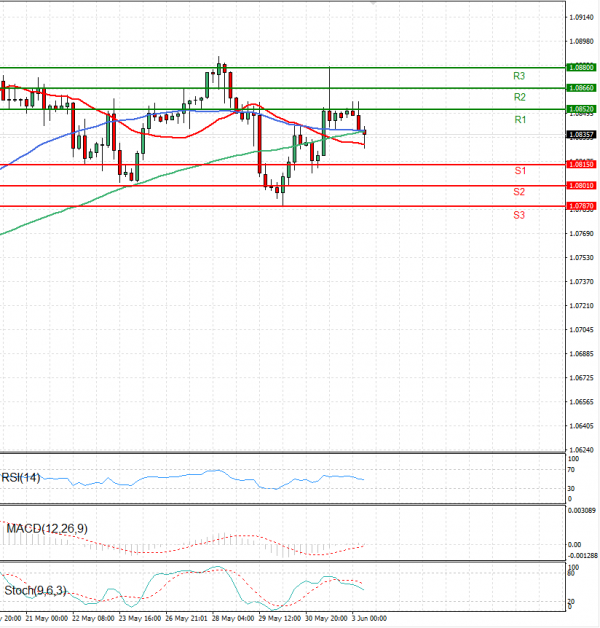Screen dimensions: 600x628
Task: Click the 23 May 16:00 time label
Action: coord(140,618)
